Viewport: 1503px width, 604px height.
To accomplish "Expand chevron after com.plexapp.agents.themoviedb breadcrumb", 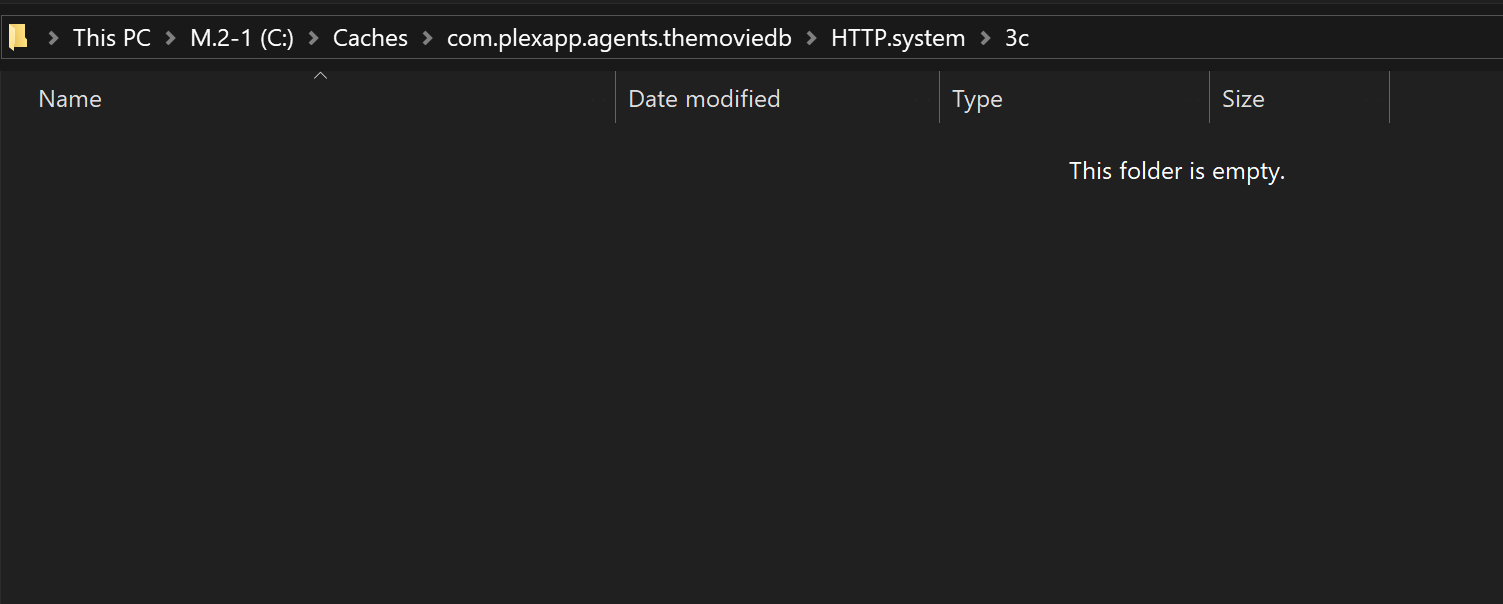I will 811,39.
